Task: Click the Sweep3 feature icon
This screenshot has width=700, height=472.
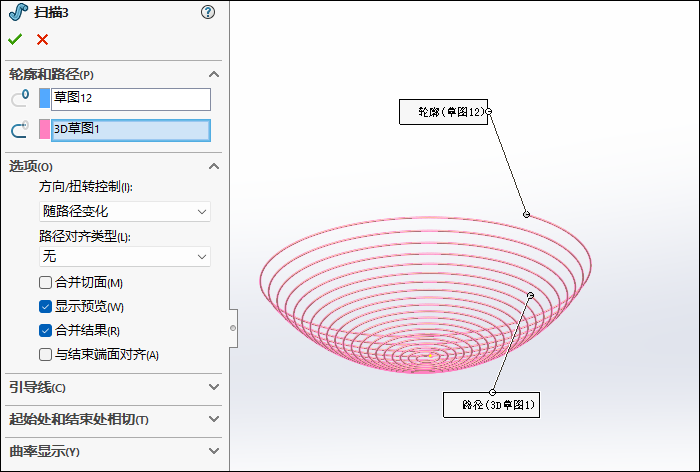Action: [x=18, y=12]
